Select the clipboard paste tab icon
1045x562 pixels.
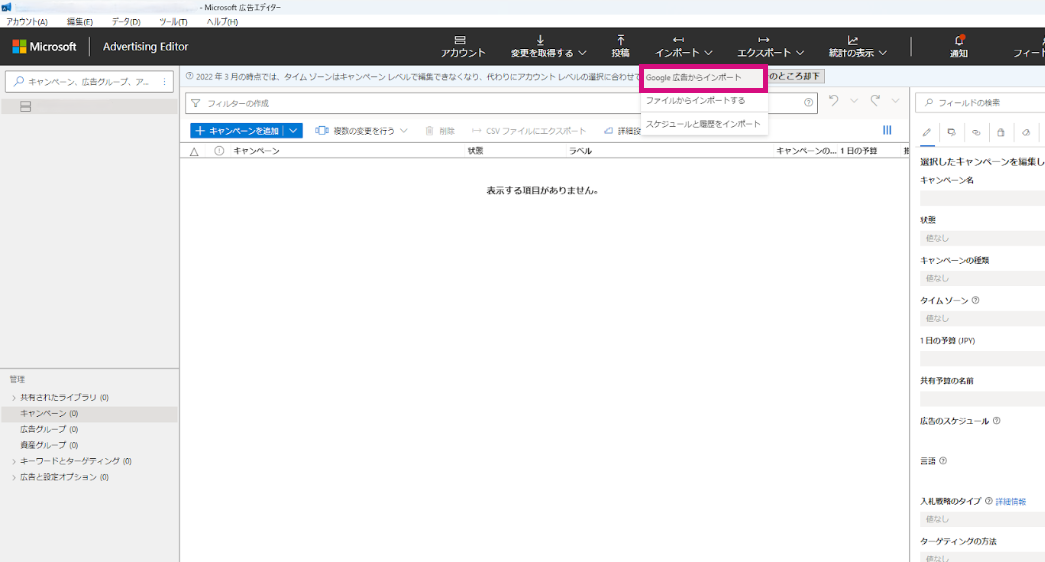tap(1000, 133)
